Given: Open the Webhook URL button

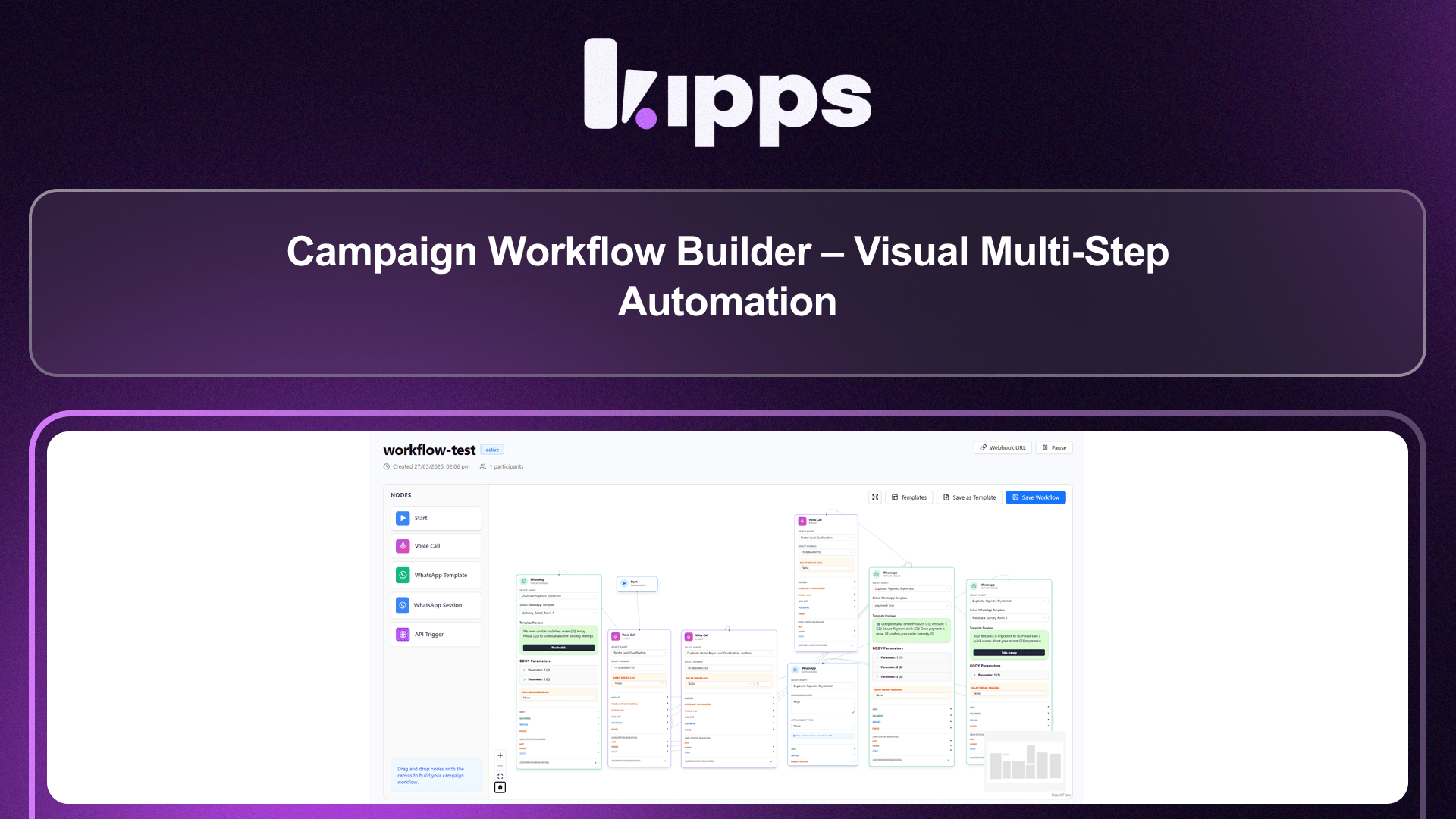Looking at the screenshot, I should (1003, 447).
